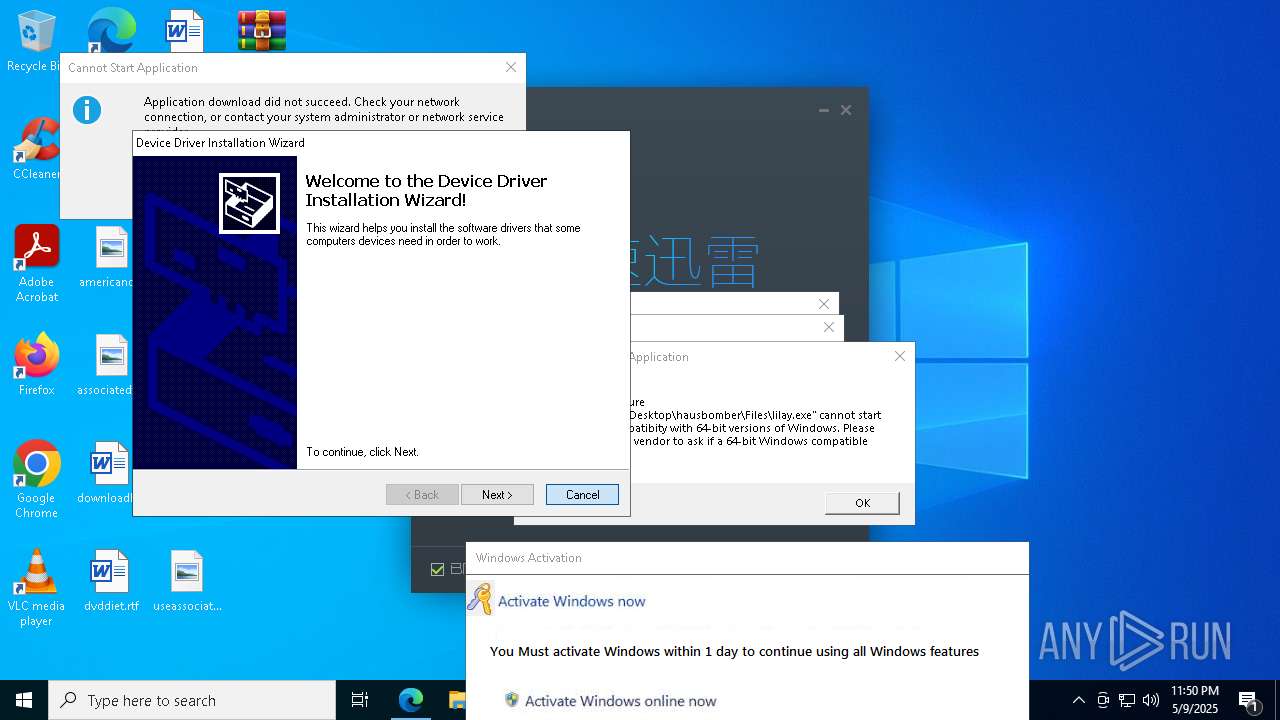
Task: Open the volume control tray icon
Action: tap(1151, 700)
